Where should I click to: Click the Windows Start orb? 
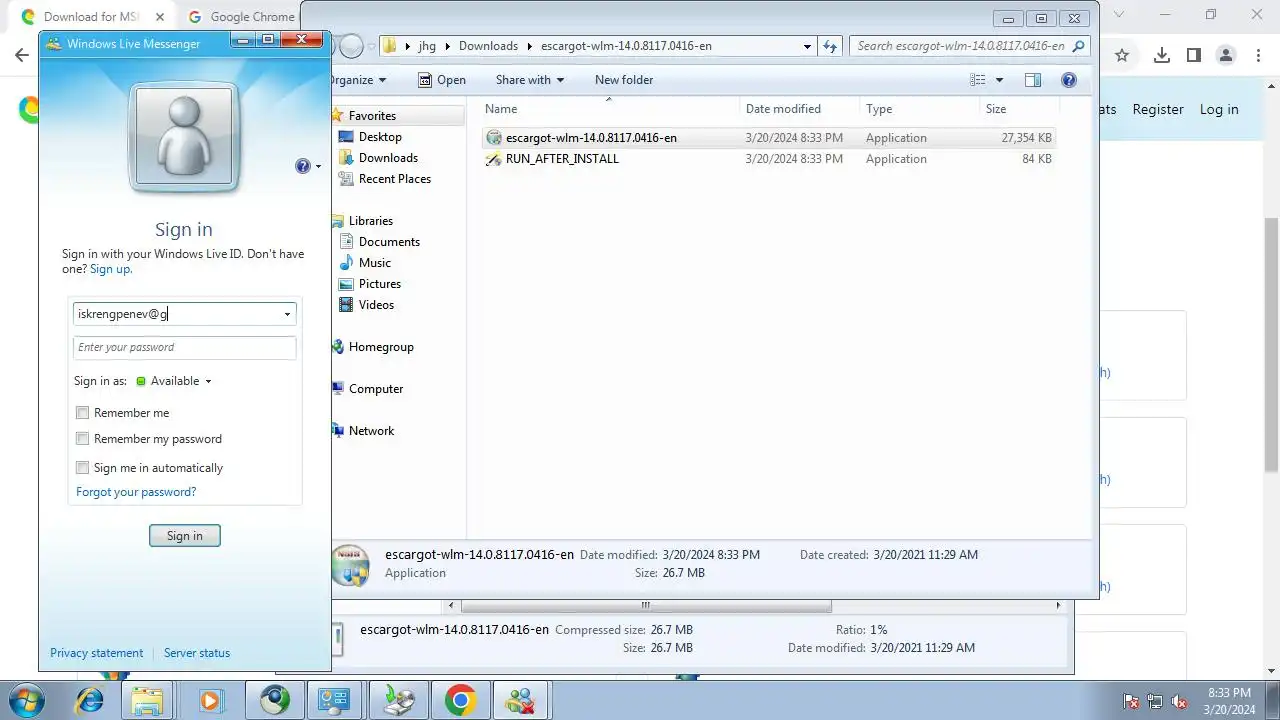(25, 700)
